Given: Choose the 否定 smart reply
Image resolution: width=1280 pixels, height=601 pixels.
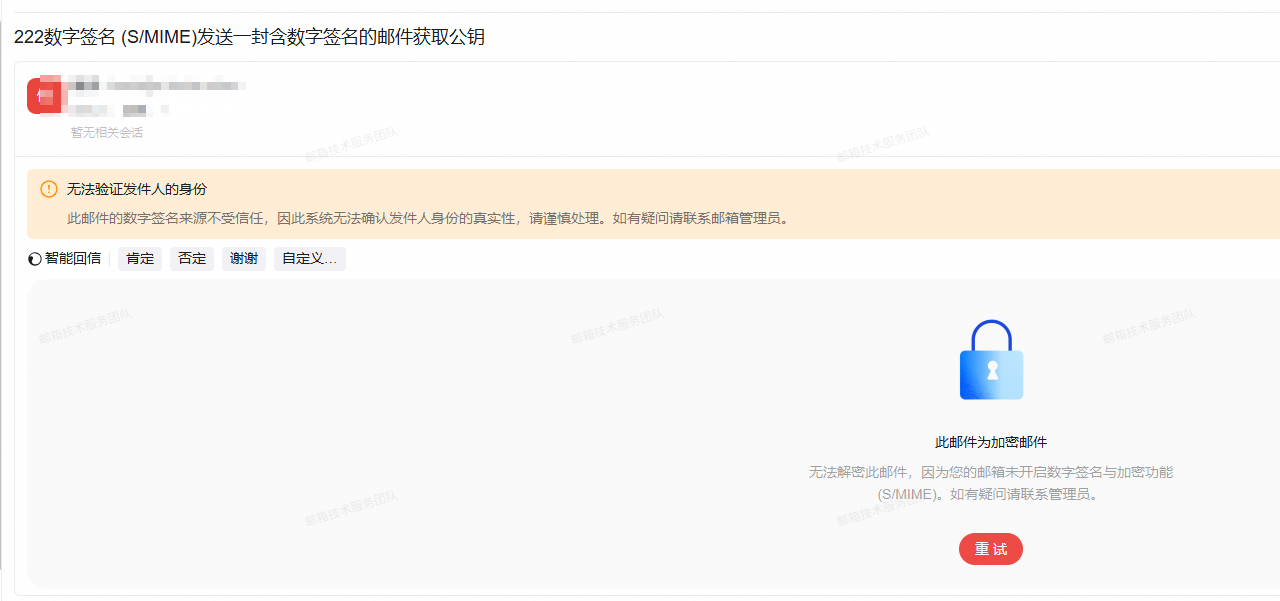Looking at the screenshot, I should (192, 259).
